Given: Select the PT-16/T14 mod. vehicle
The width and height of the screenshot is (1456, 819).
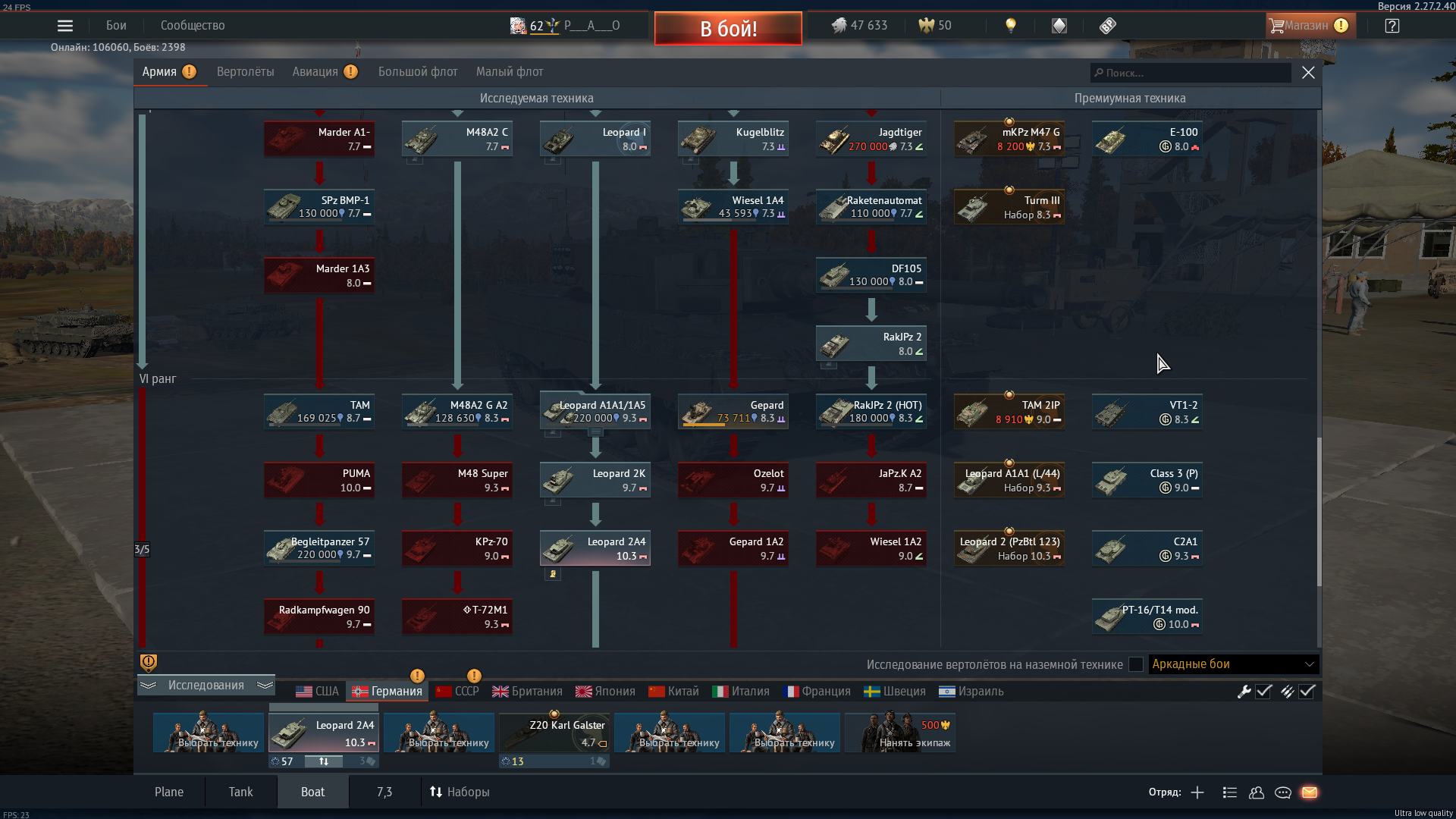Looking at the screenshot, I should pos(1147,617).
